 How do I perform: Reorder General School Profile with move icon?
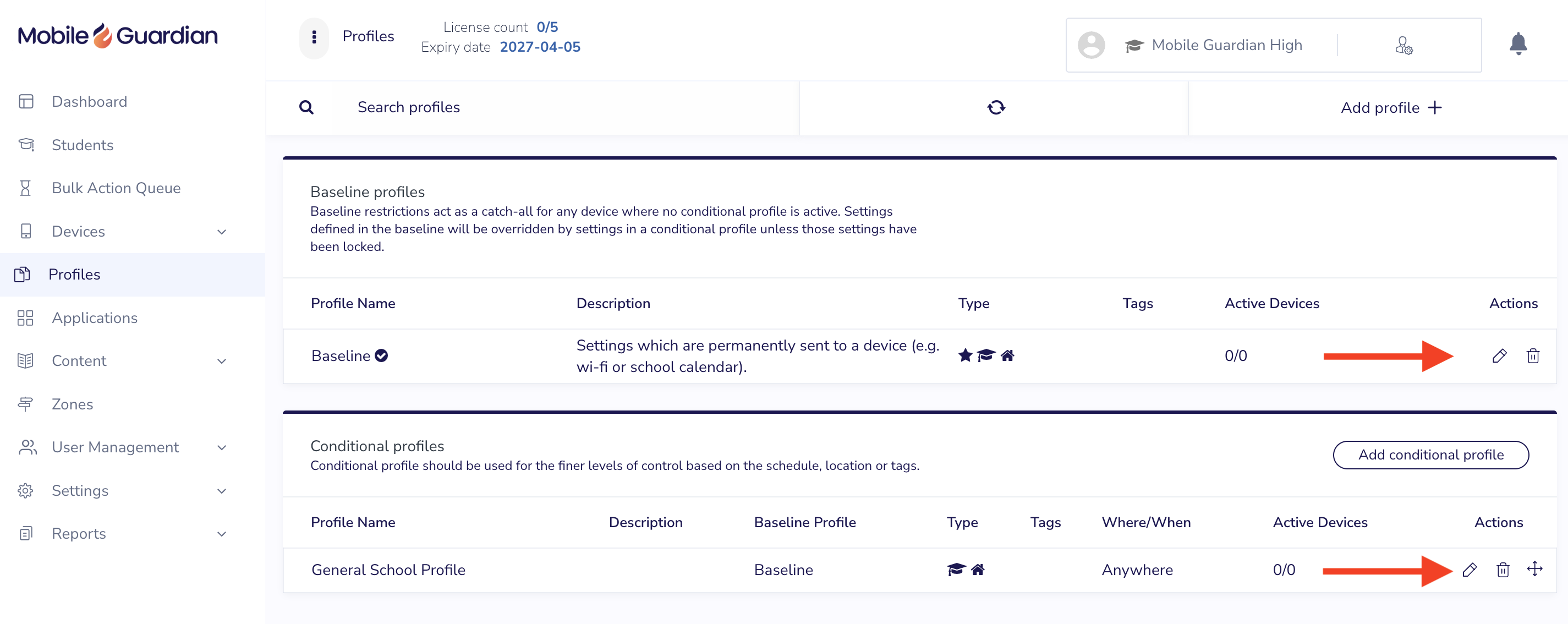point(1534,569)
